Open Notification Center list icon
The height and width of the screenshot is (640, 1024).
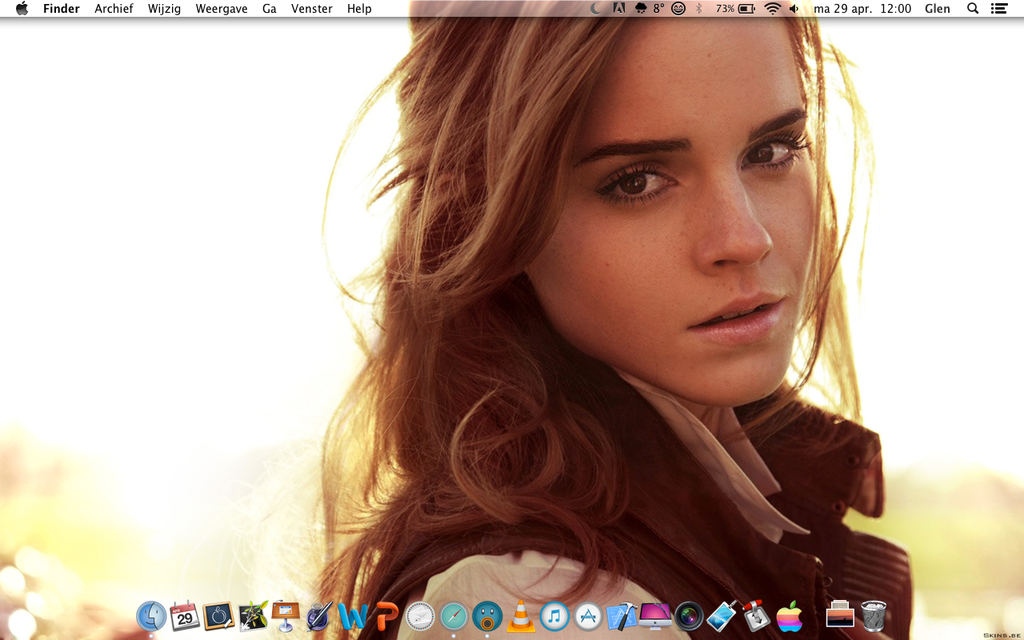[998, 9]
